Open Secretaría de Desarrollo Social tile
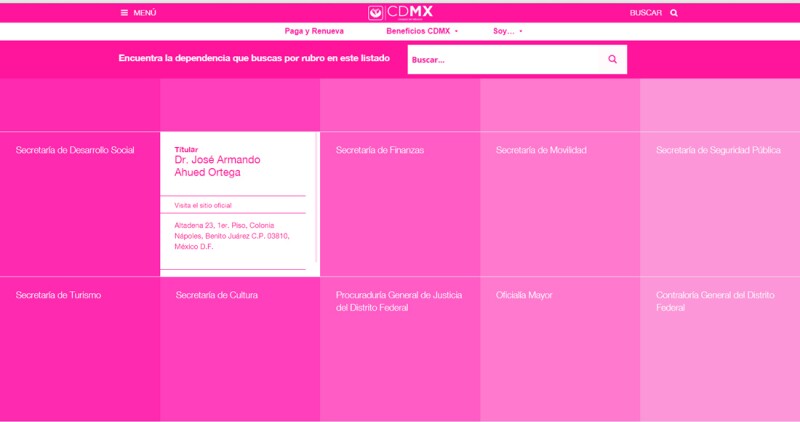The image size is (800, 422). (80, 204)
